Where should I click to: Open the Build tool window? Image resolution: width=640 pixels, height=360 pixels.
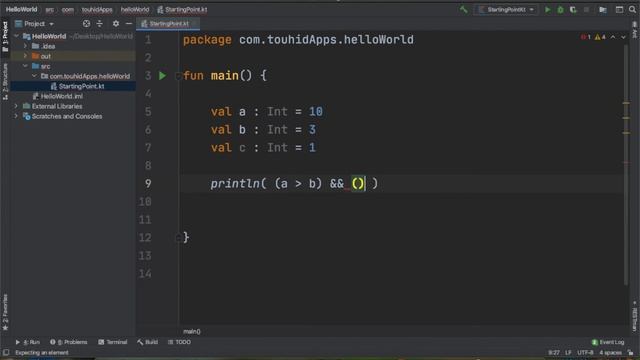click(148, 342)
